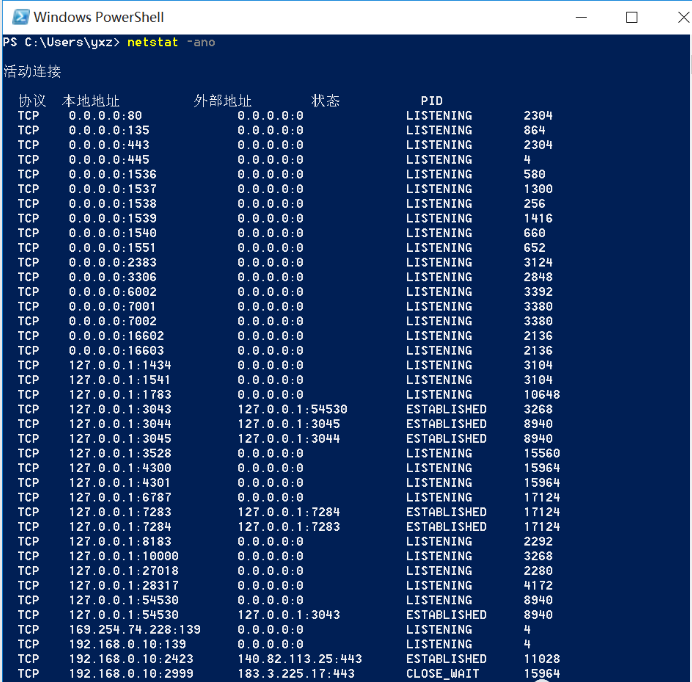Screen dimensions: 692x682
Task: Click local address 0.0.0.0:1539
Action: pos(113,219)
